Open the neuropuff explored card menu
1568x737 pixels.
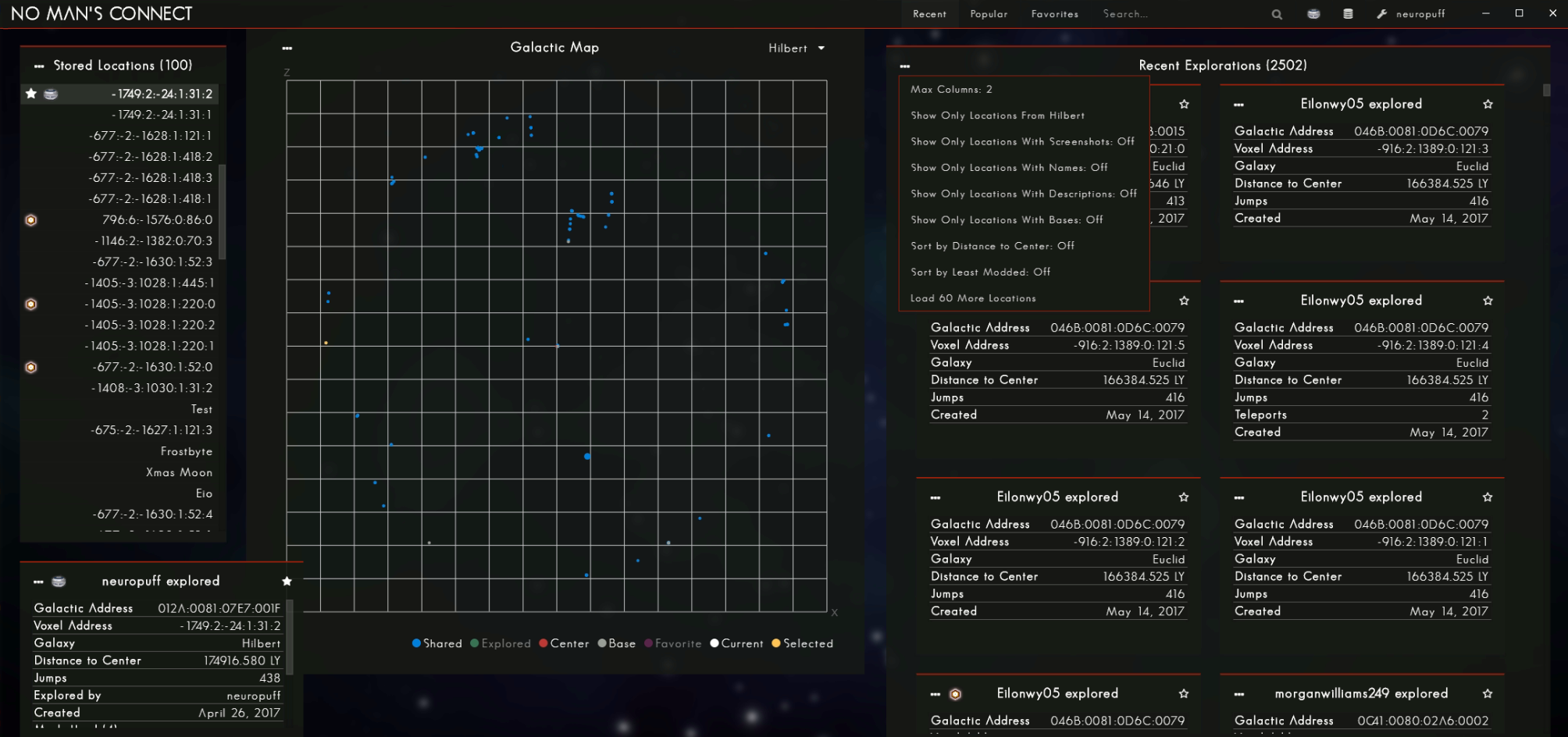(38, 582)
